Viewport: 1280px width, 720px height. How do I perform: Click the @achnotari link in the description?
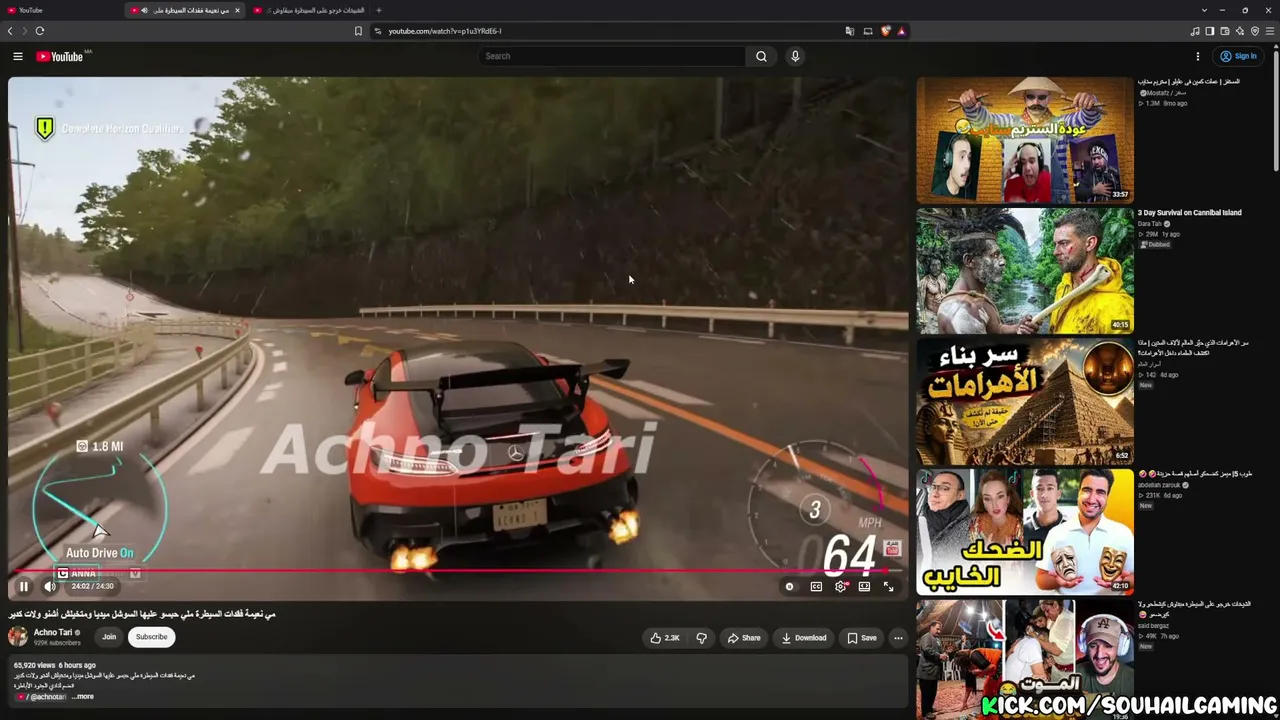pyautogui.click(x=47, y=697)
